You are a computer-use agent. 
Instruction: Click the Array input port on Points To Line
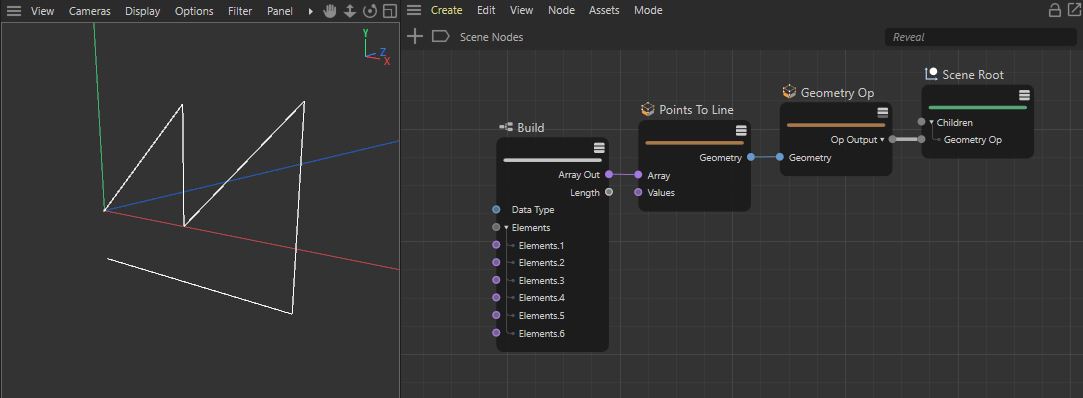click(638, 175)
